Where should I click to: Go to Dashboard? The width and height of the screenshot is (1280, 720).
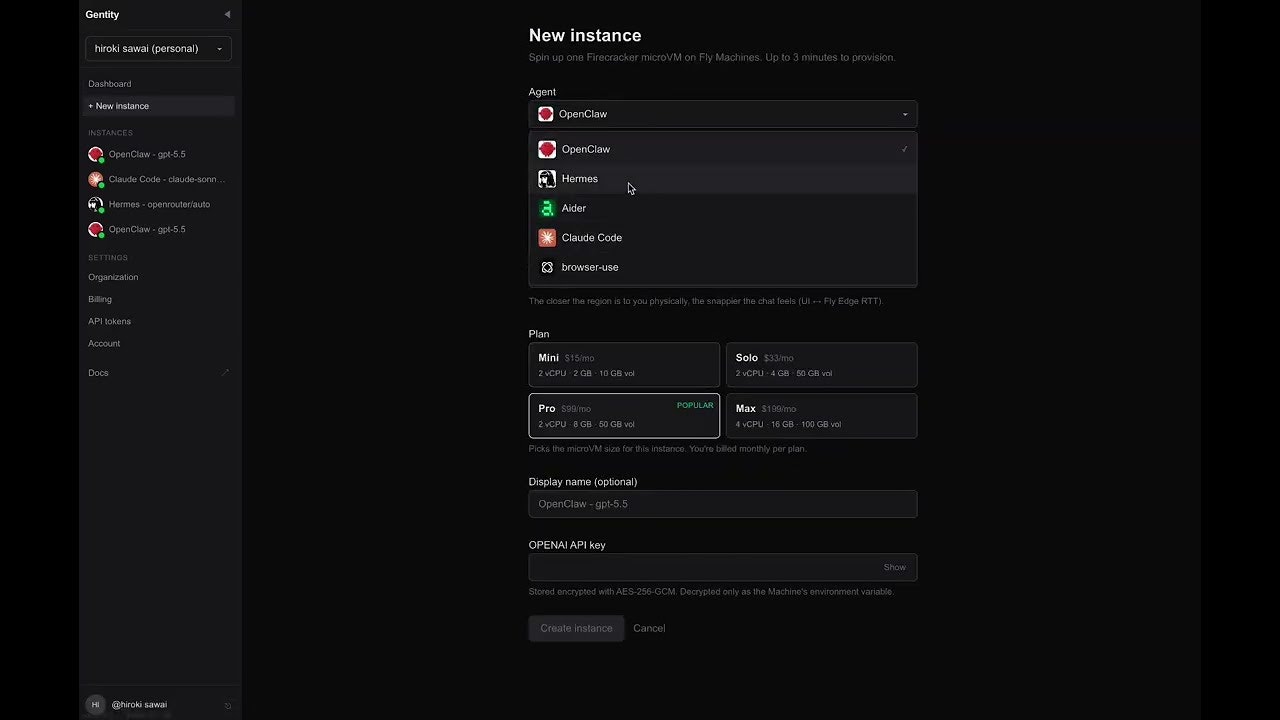(110, 84)
